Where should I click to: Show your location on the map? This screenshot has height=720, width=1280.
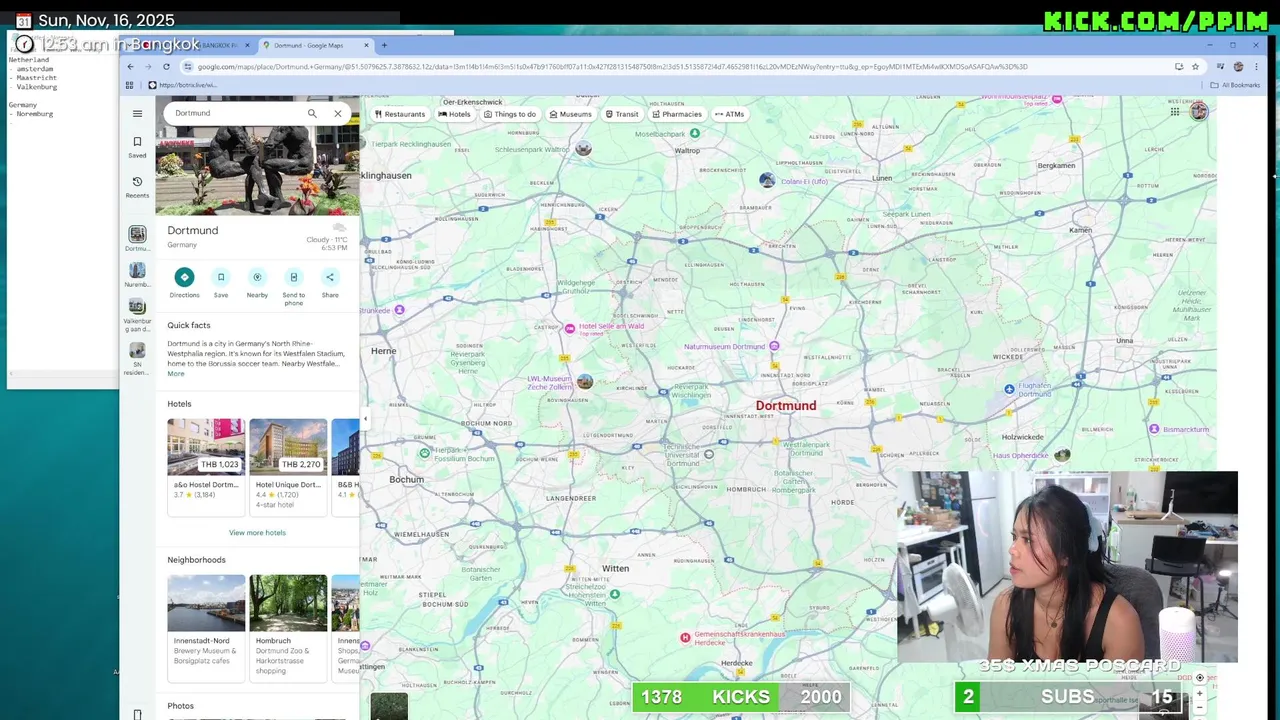[x=1200, y=678]
